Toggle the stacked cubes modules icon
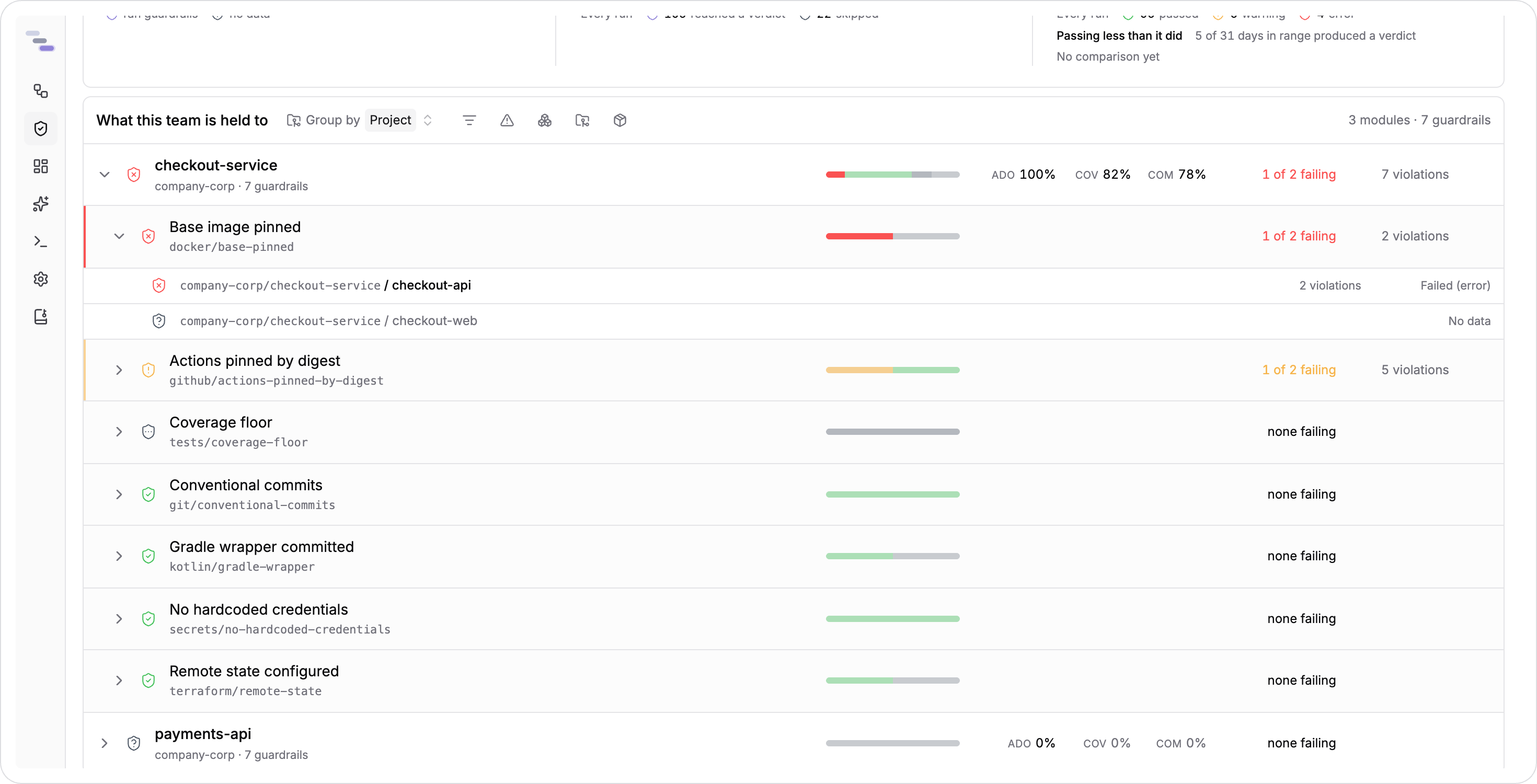1537x784 pixels. point(545,121)
